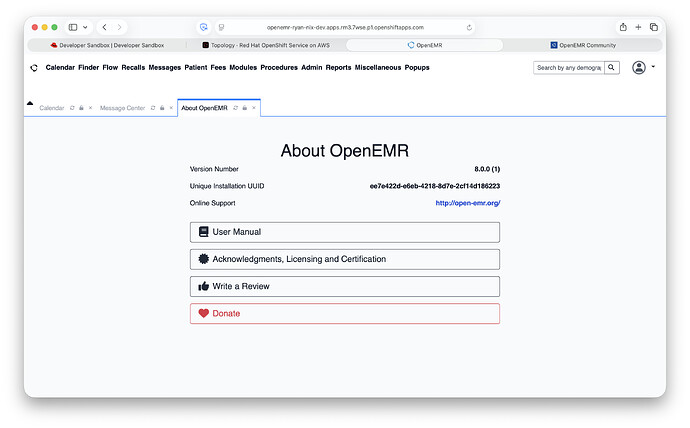Refresh the Calendar tab
This screenshot has height=428, width=690.
[72, 108]
